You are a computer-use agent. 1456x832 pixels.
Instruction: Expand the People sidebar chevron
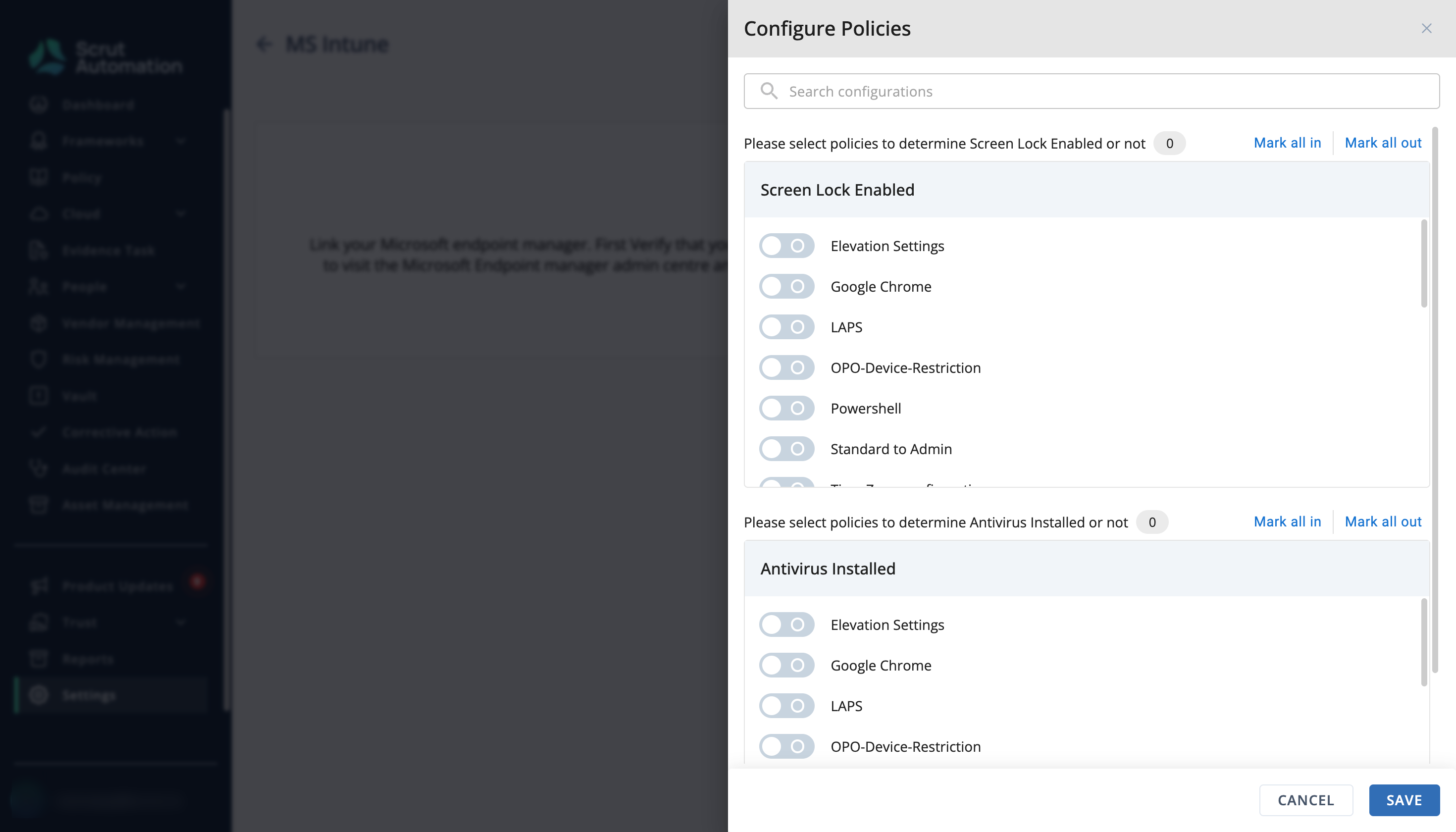pos(181,286)
